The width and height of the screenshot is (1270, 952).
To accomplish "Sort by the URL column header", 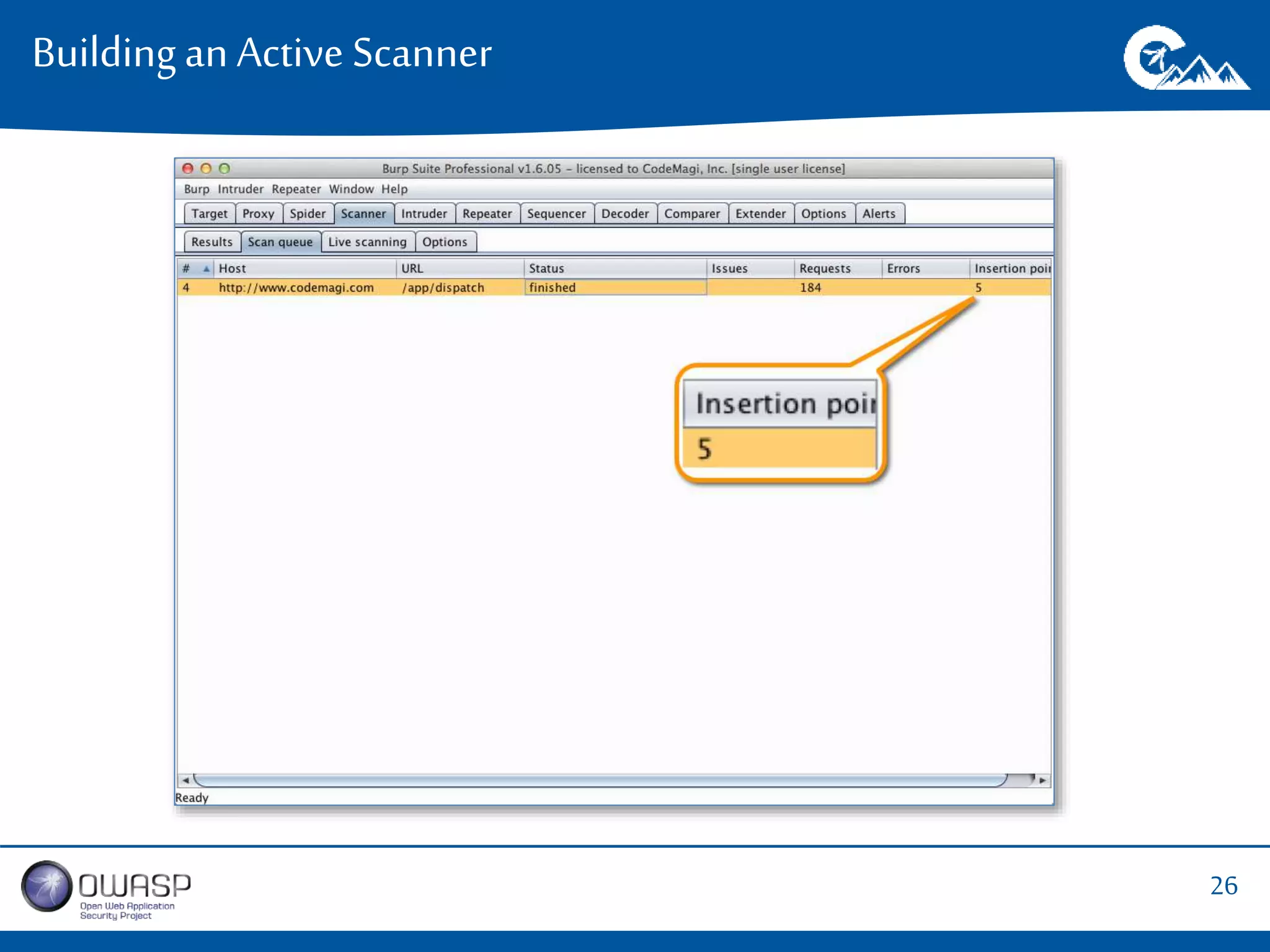I will click(460, 268).
